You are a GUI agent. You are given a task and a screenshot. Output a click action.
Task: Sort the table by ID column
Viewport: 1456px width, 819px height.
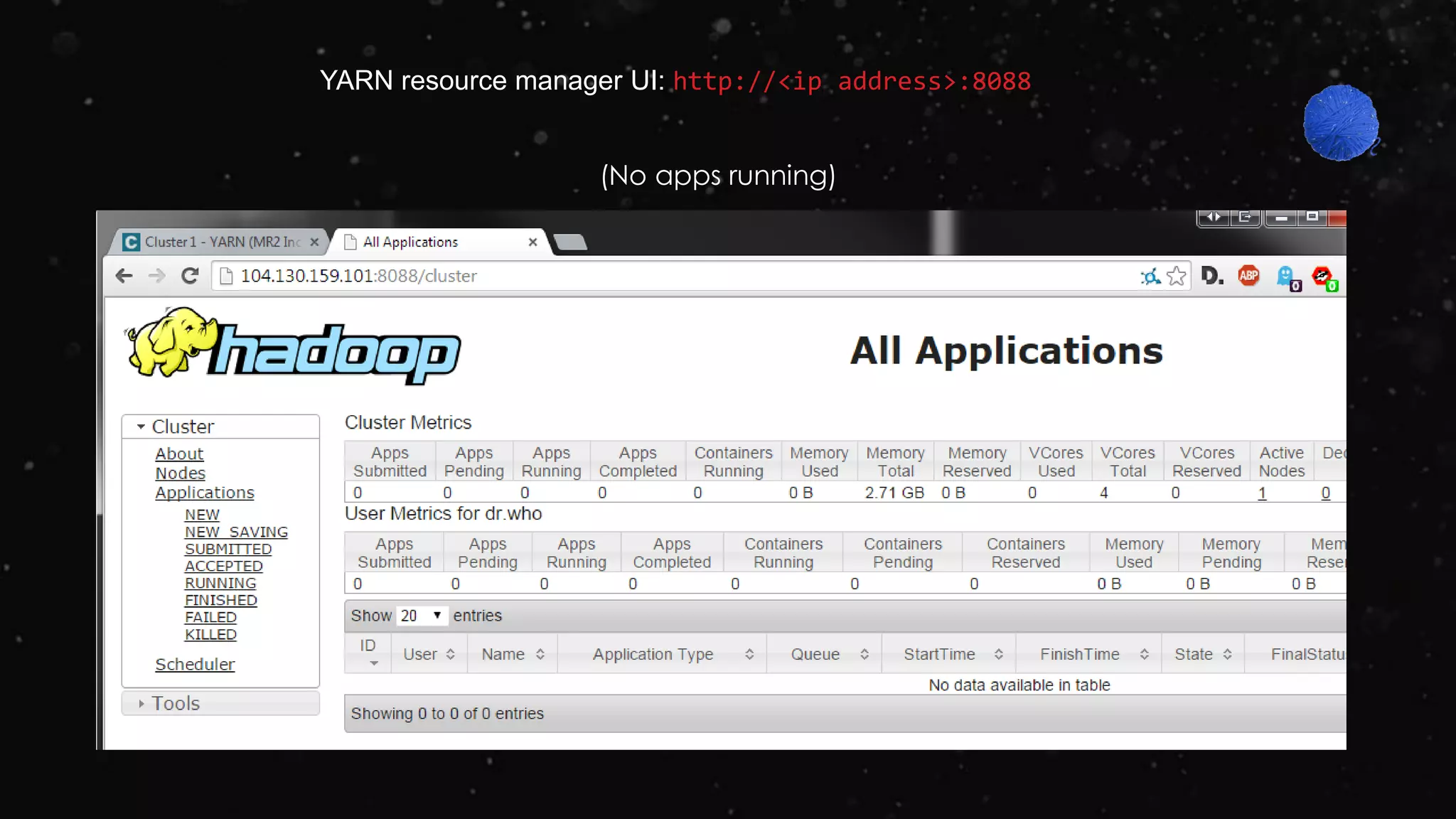(368, 653)
